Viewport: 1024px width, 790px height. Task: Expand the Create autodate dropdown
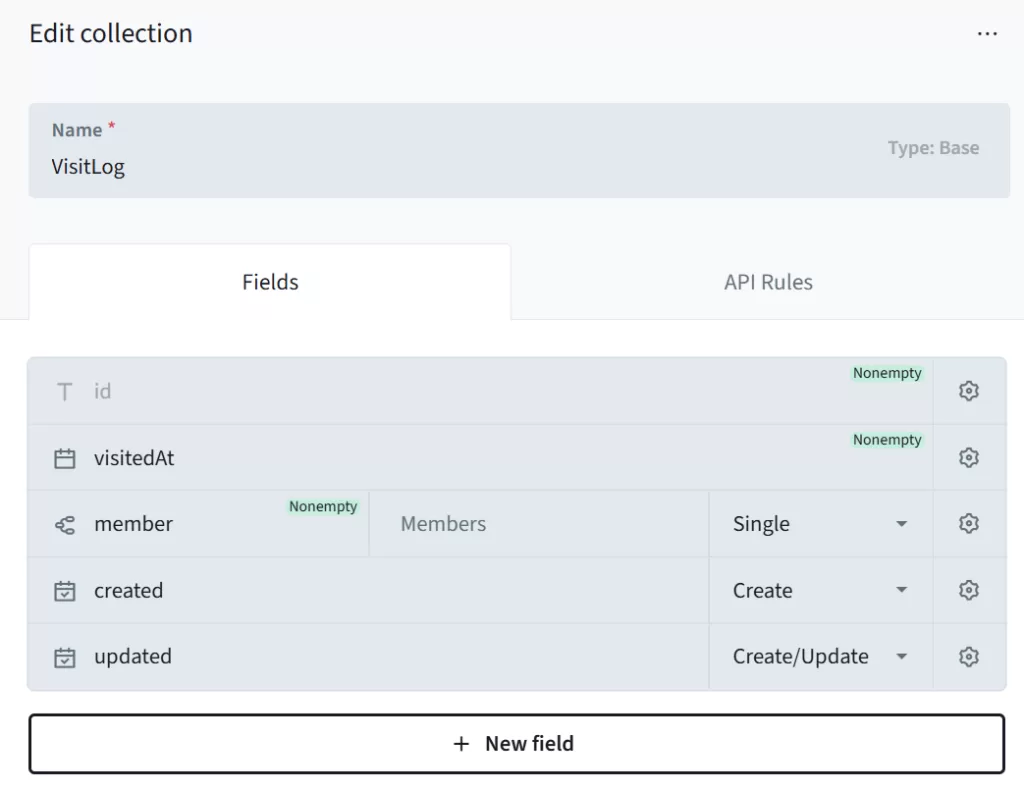(x=820, y=590)
